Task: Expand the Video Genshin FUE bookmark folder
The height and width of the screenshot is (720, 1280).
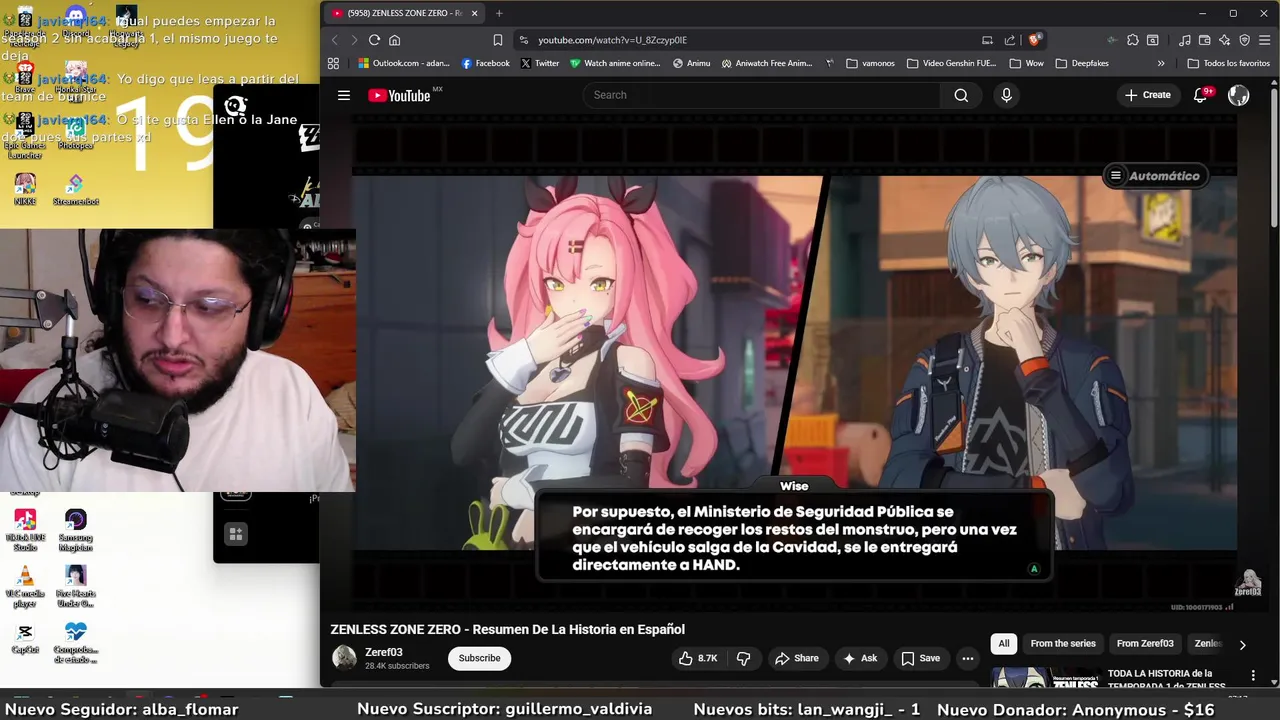Action: coord(951,63)
